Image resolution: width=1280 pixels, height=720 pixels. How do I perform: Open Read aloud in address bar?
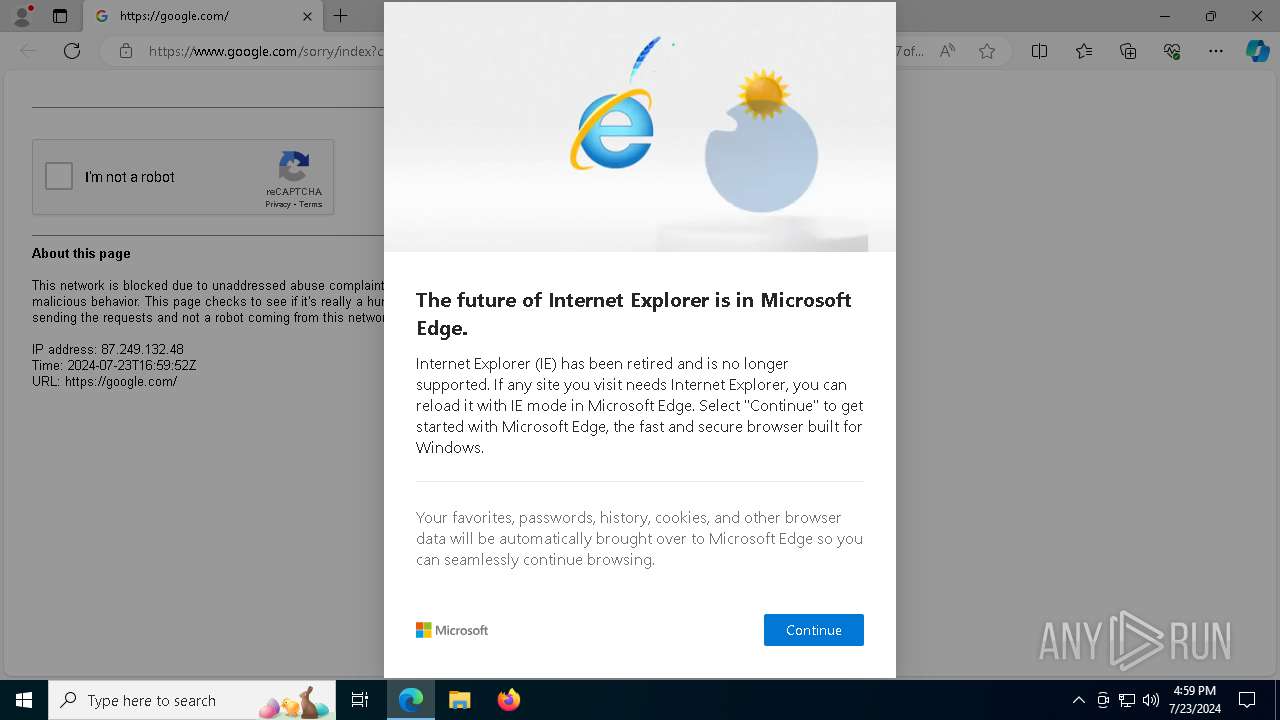tap(947, 51)
